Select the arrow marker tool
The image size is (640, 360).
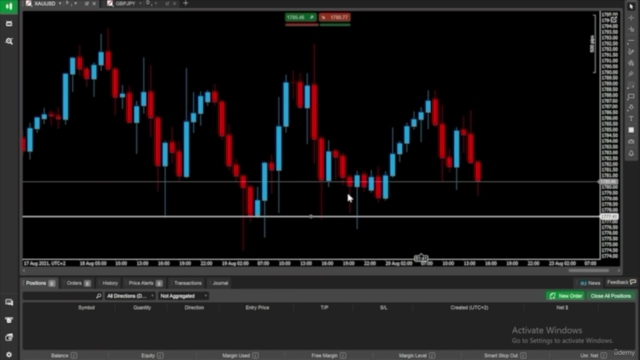point(631,107)
